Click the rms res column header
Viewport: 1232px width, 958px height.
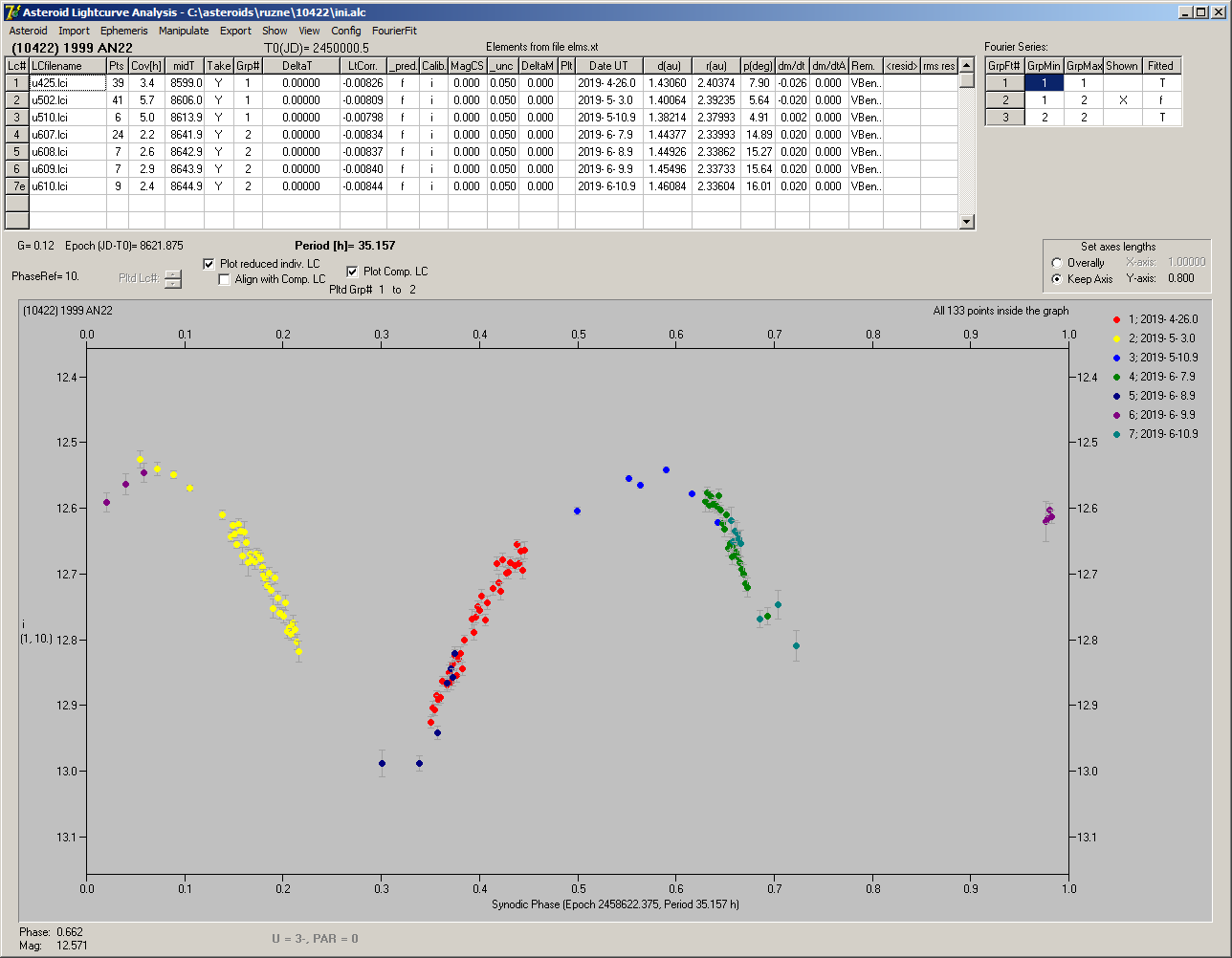tap(939, 66)
